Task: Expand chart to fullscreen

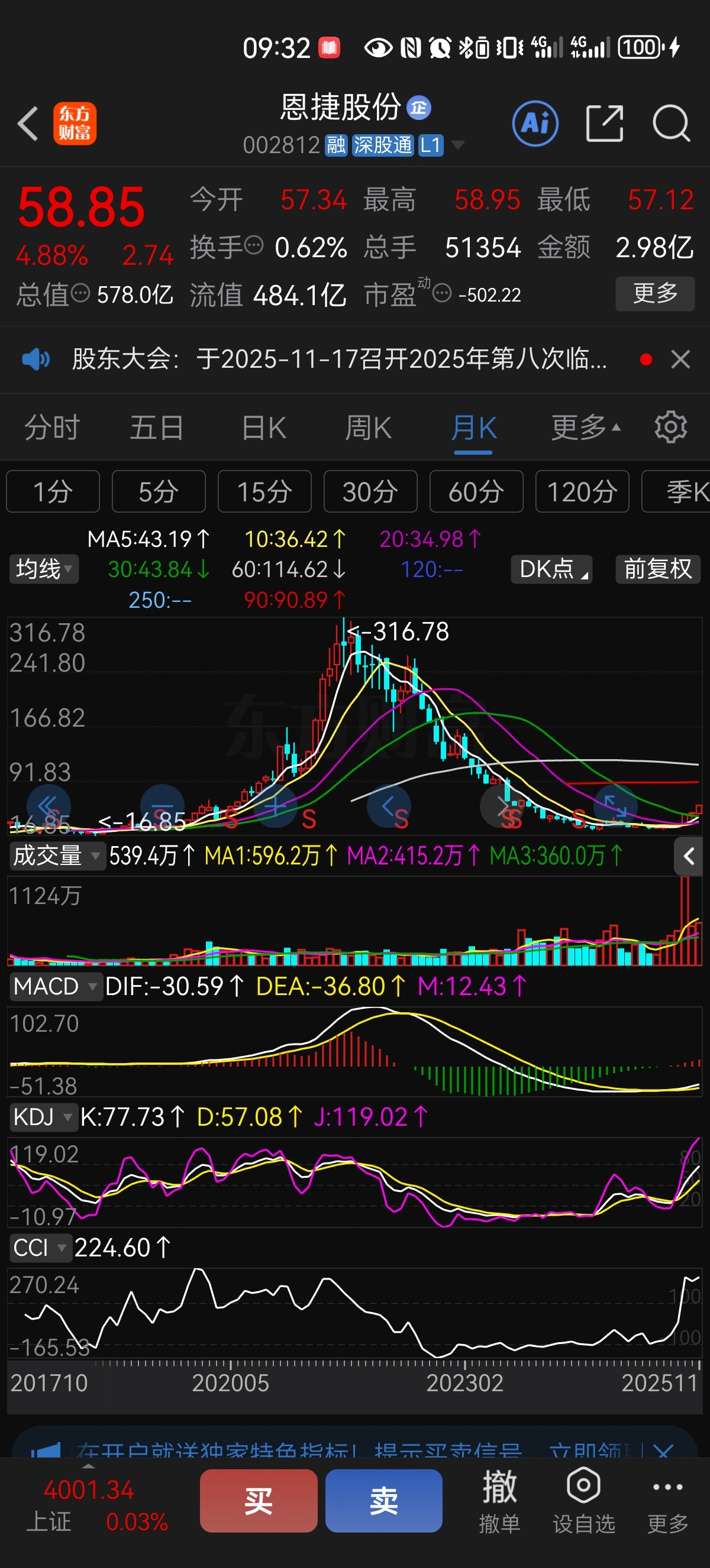Action: 615,806
